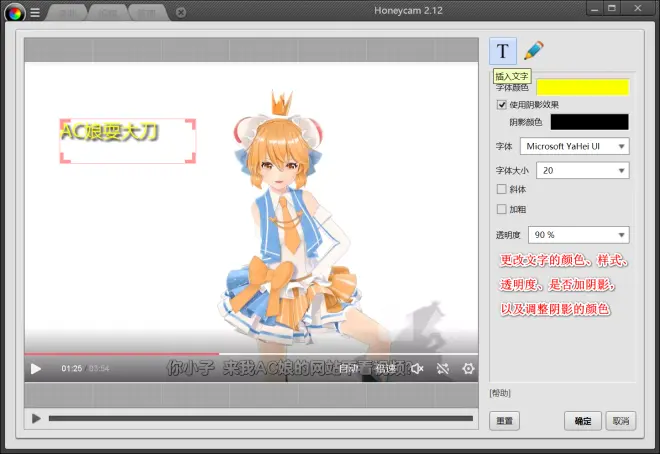Select the pencil drawing tool
The image size is (660, 454).
point(533,51)
